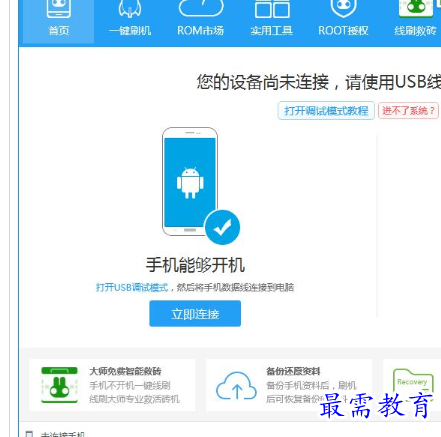
Task: Click the blue checkmark badge
Action: point(222,227)
